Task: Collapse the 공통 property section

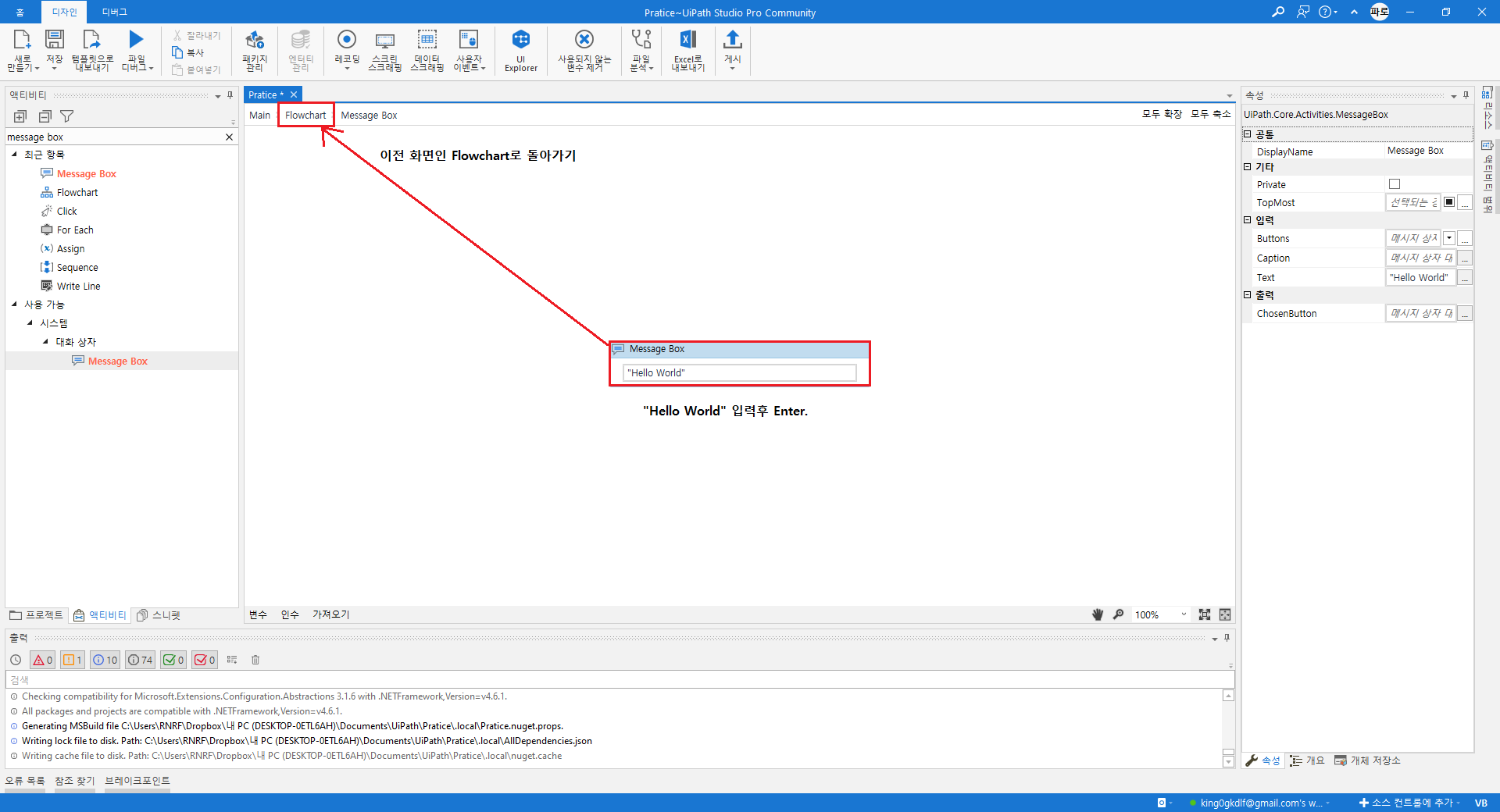Action: (1248, 134)
